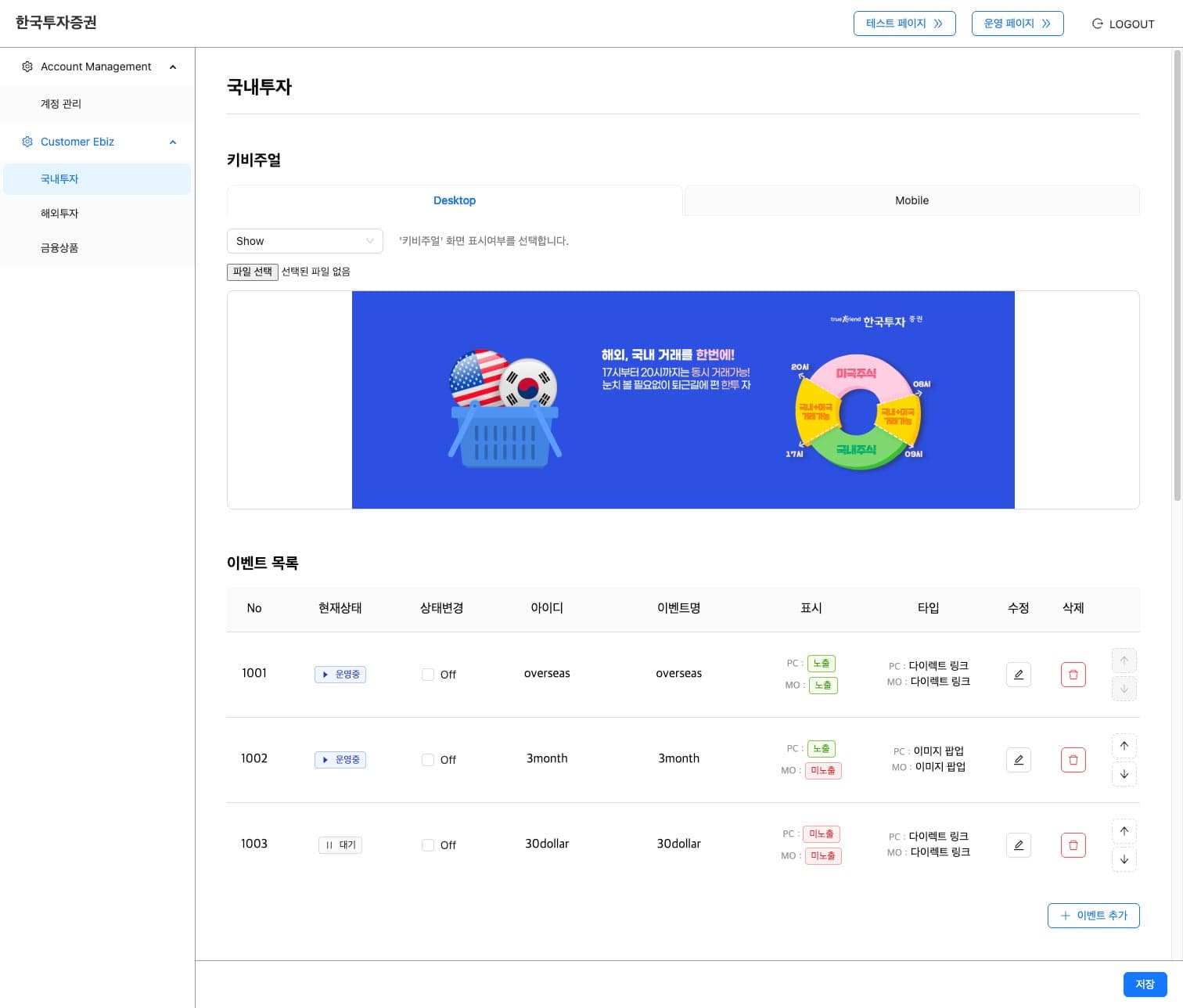The height and width of the screenshot is (1008, 1183).
Task: Delete event 1002 using its trash icon
Action: [x=1073, y=760]
